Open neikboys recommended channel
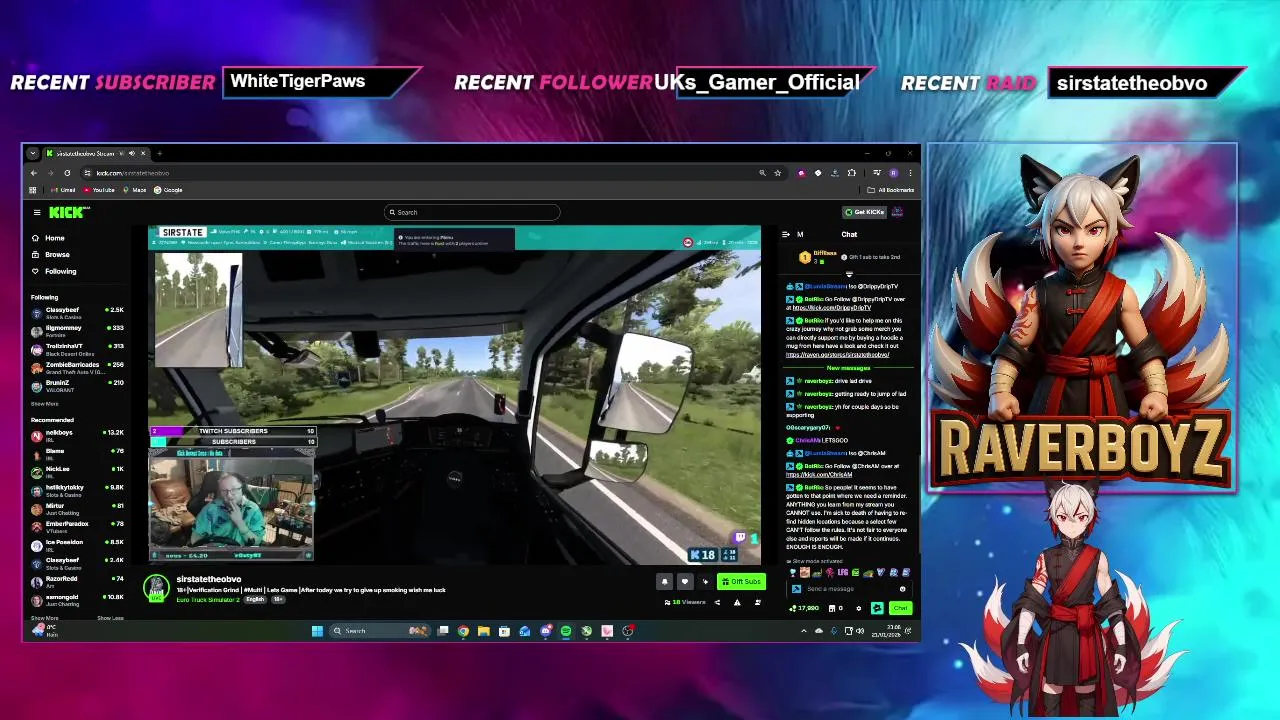The width and height of the screenshot is (1280, 720). pyautogui.click(x=78, y=435)
